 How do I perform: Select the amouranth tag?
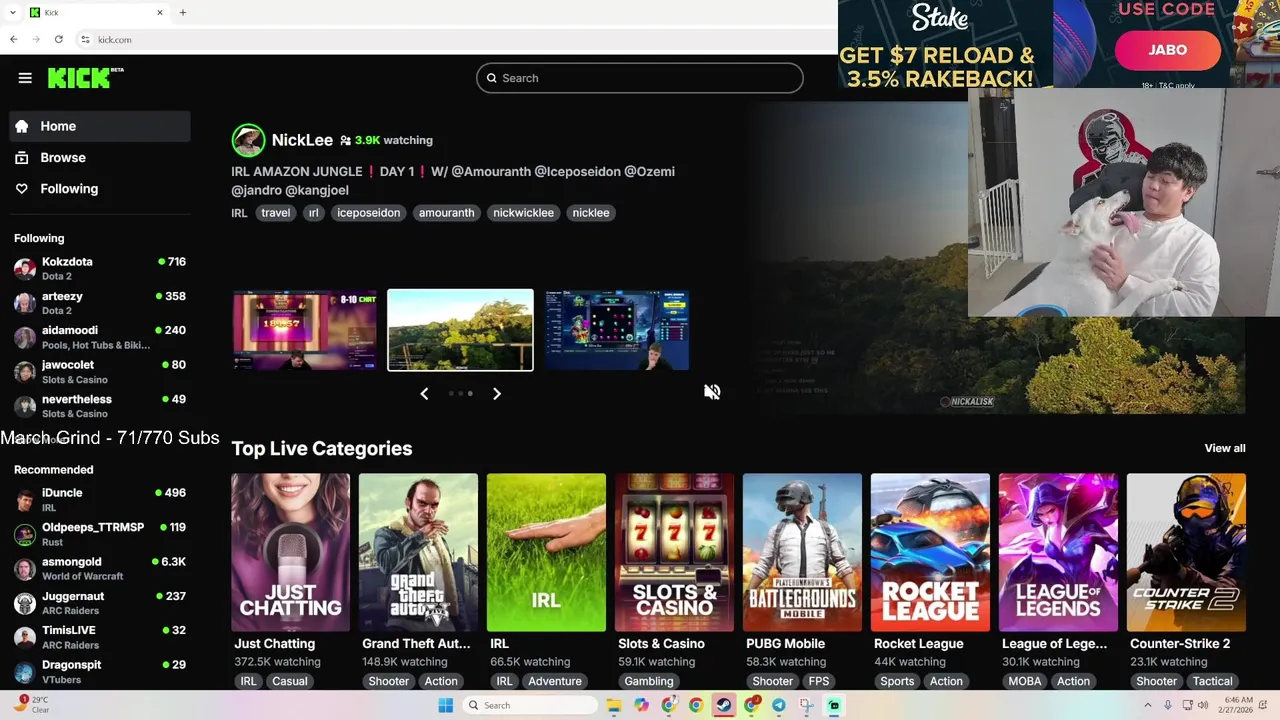(446, 213)
